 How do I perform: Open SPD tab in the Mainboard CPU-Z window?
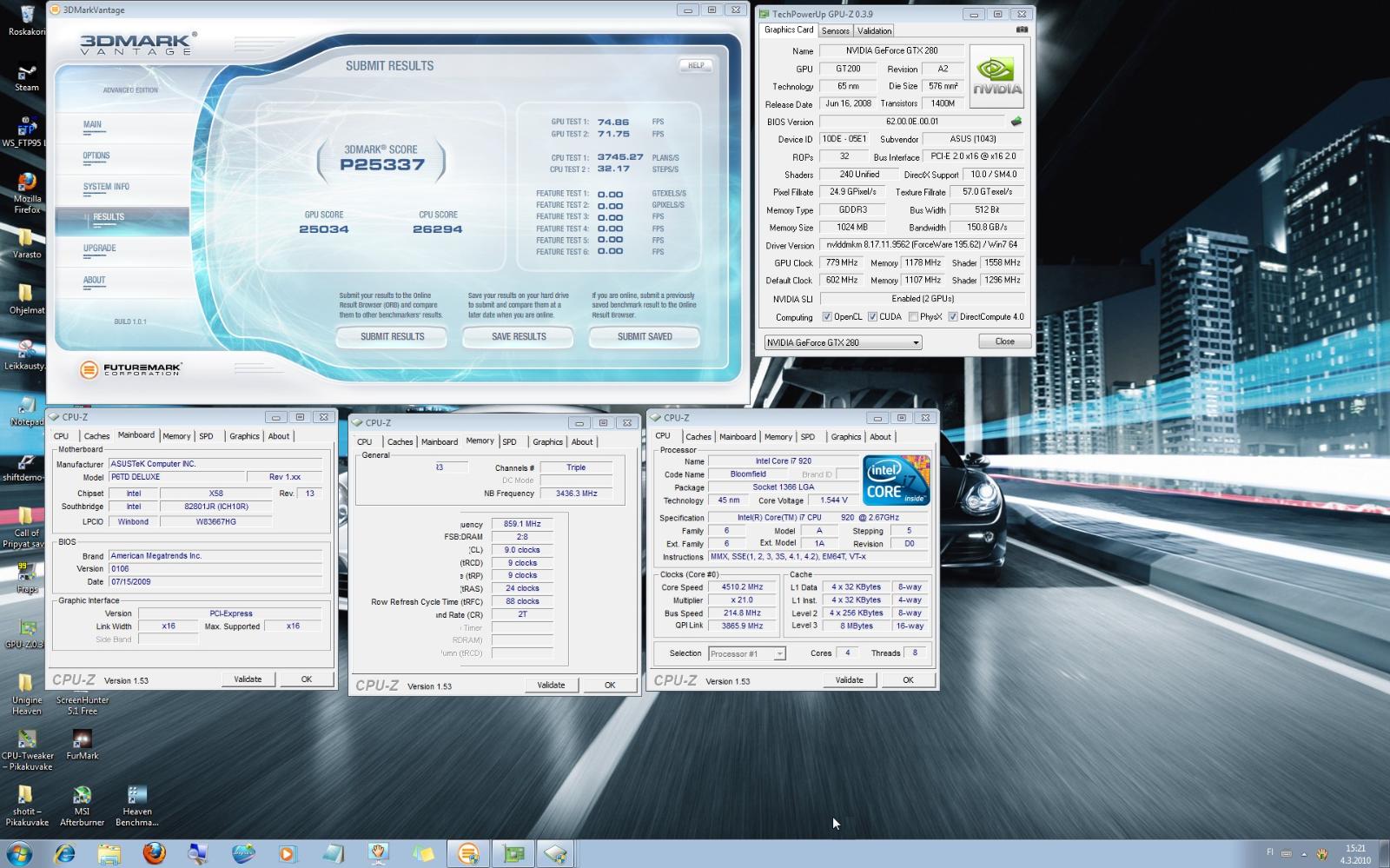pyautogui.click(x=206, y=436)
